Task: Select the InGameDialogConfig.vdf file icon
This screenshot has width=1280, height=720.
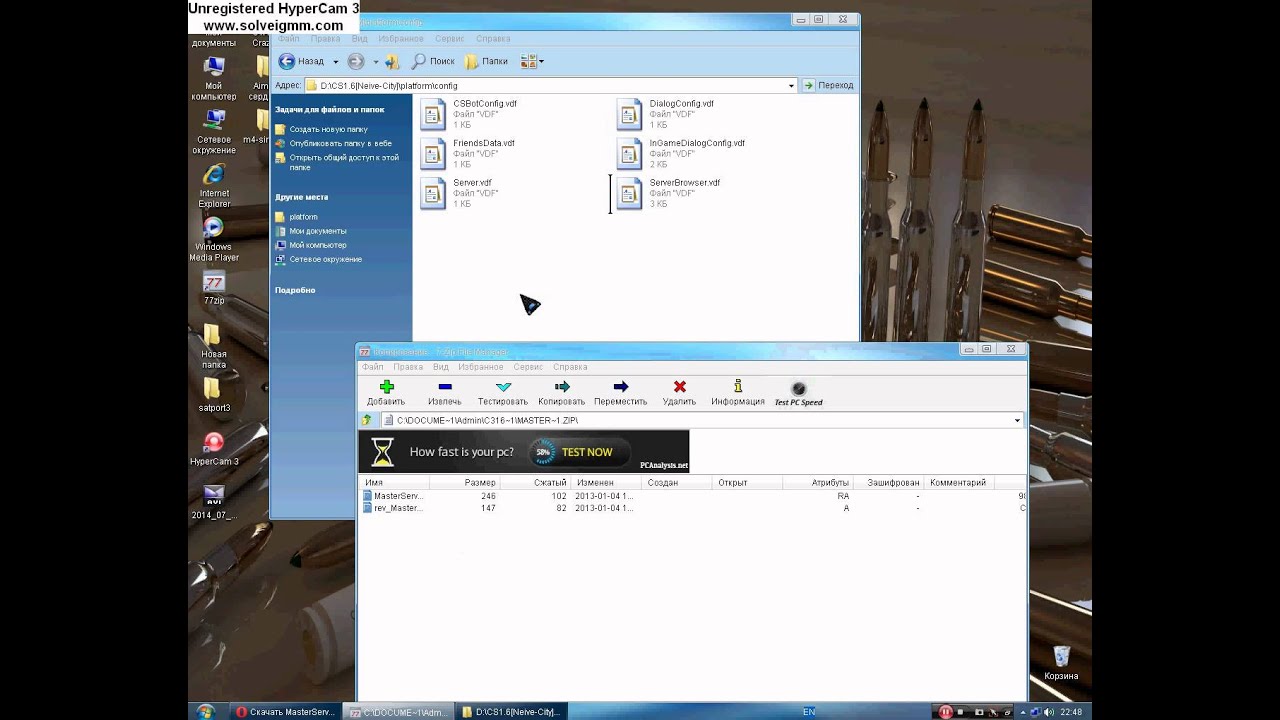Action: click(x=629, y=153)
